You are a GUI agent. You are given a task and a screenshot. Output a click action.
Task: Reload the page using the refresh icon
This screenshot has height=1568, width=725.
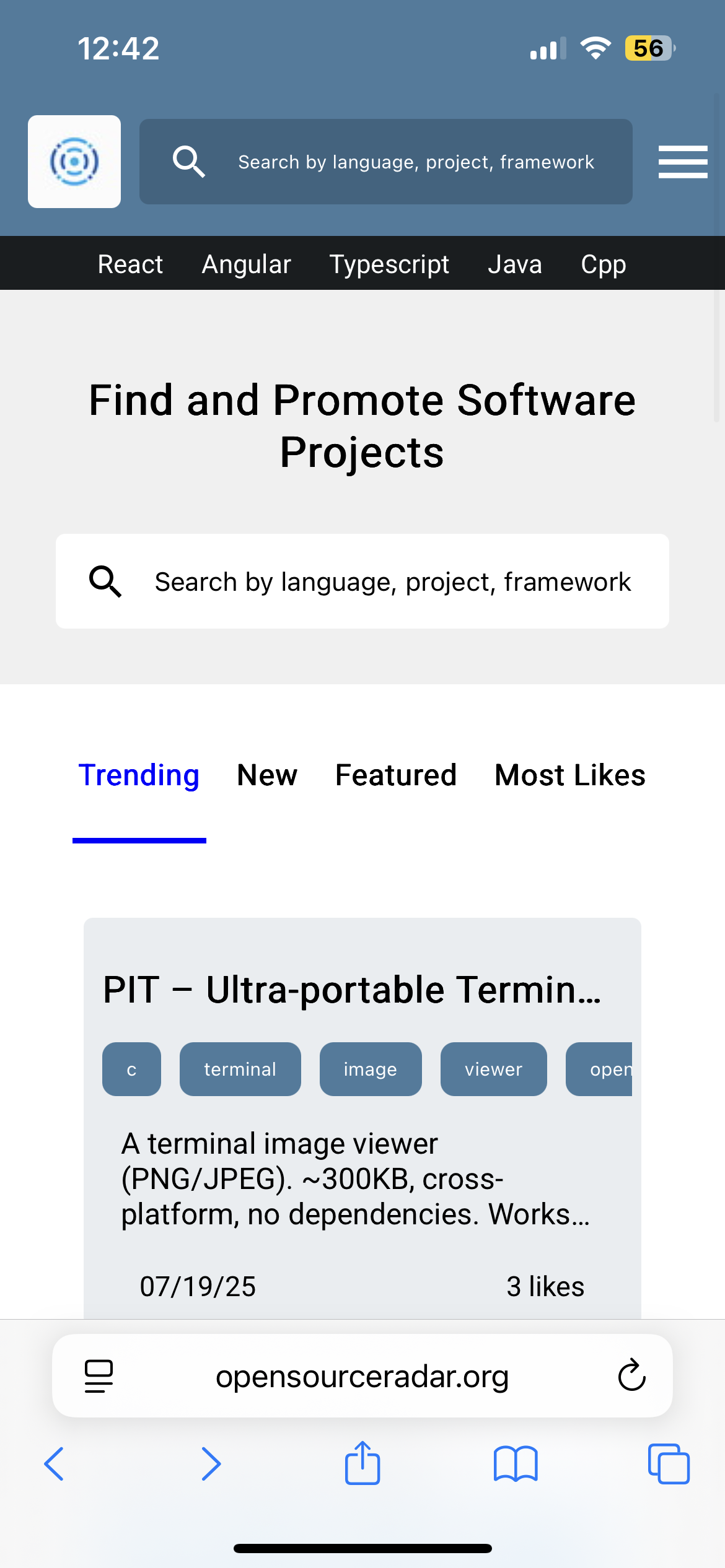(x=630, y=1376)
